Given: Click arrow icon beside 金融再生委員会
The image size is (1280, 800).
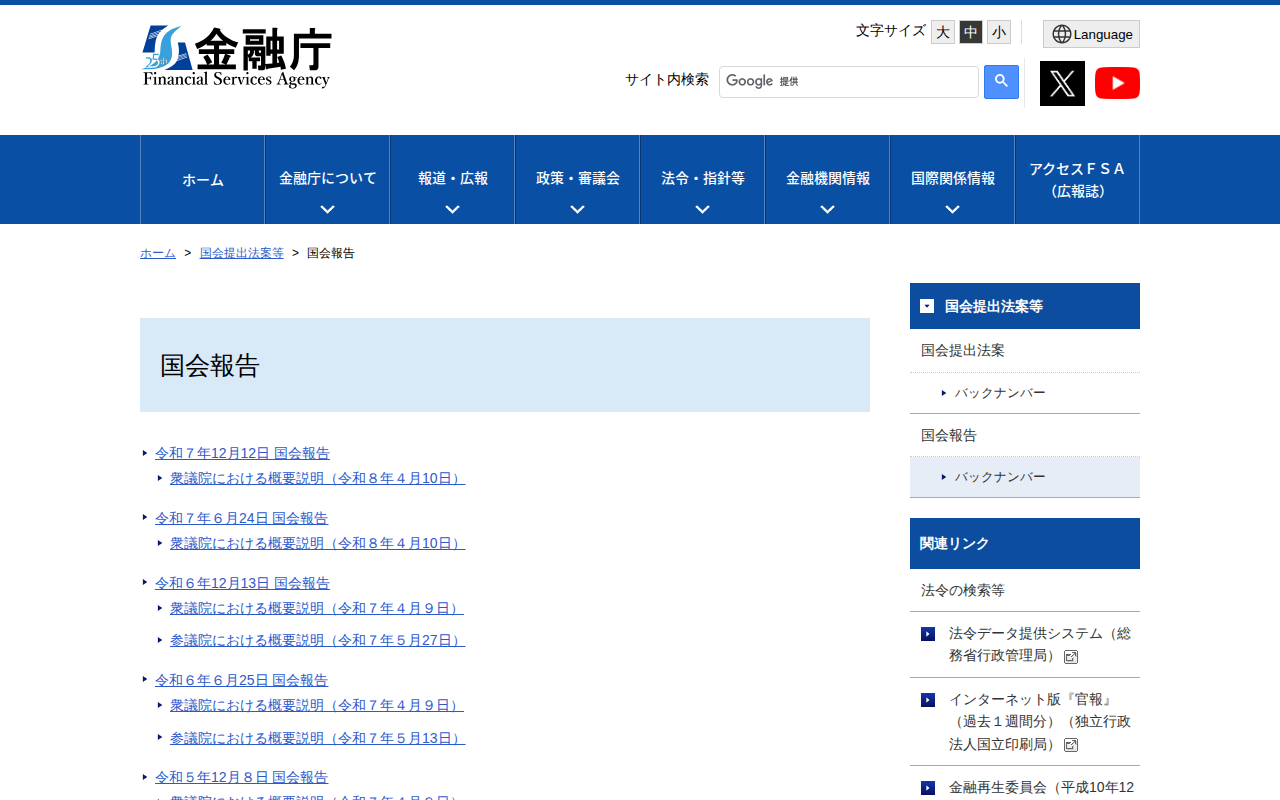Looking at the screenshot, I should click(x=928, y=788).
